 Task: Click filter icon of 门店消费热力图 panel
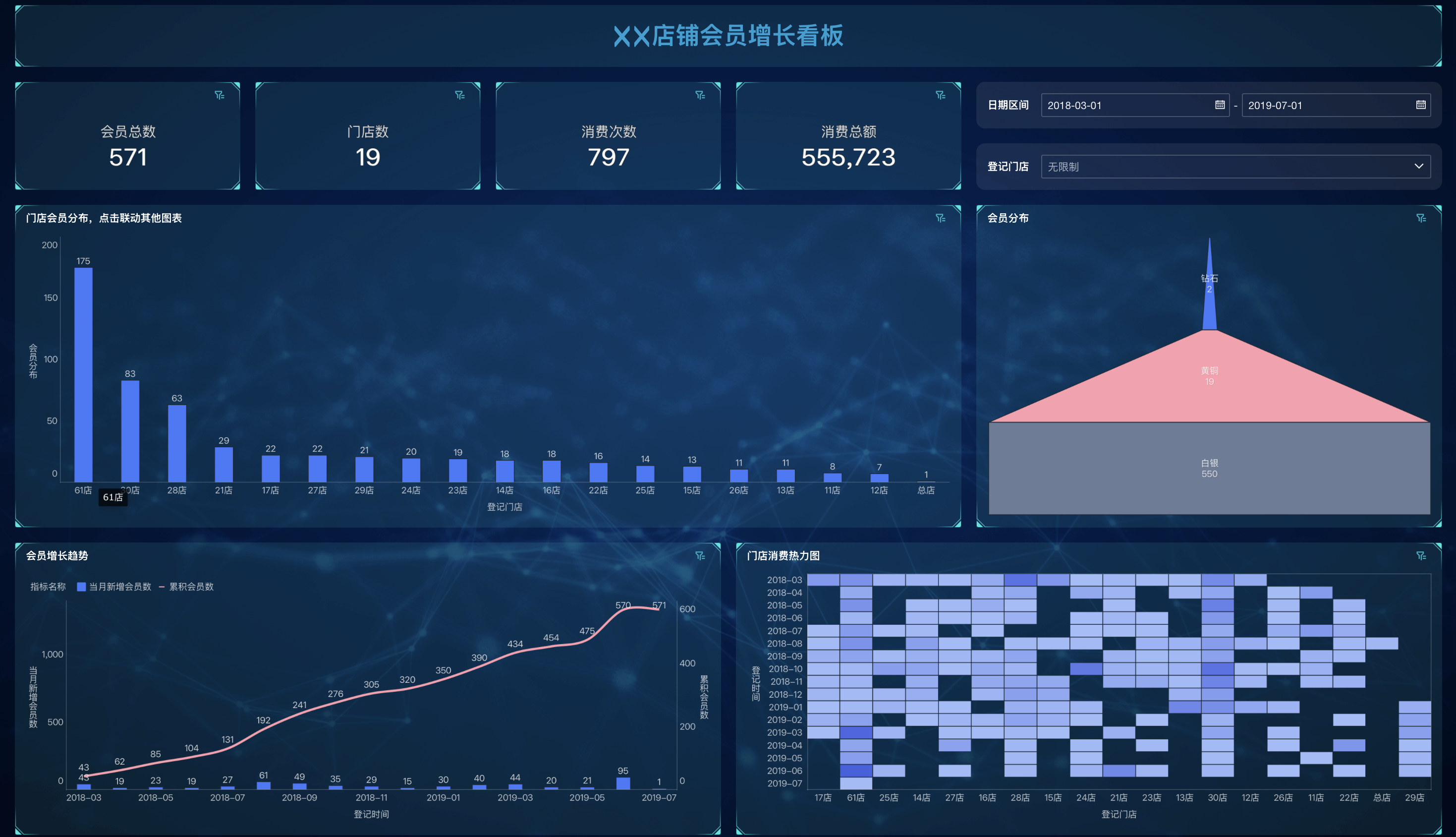coord(1421,556)
